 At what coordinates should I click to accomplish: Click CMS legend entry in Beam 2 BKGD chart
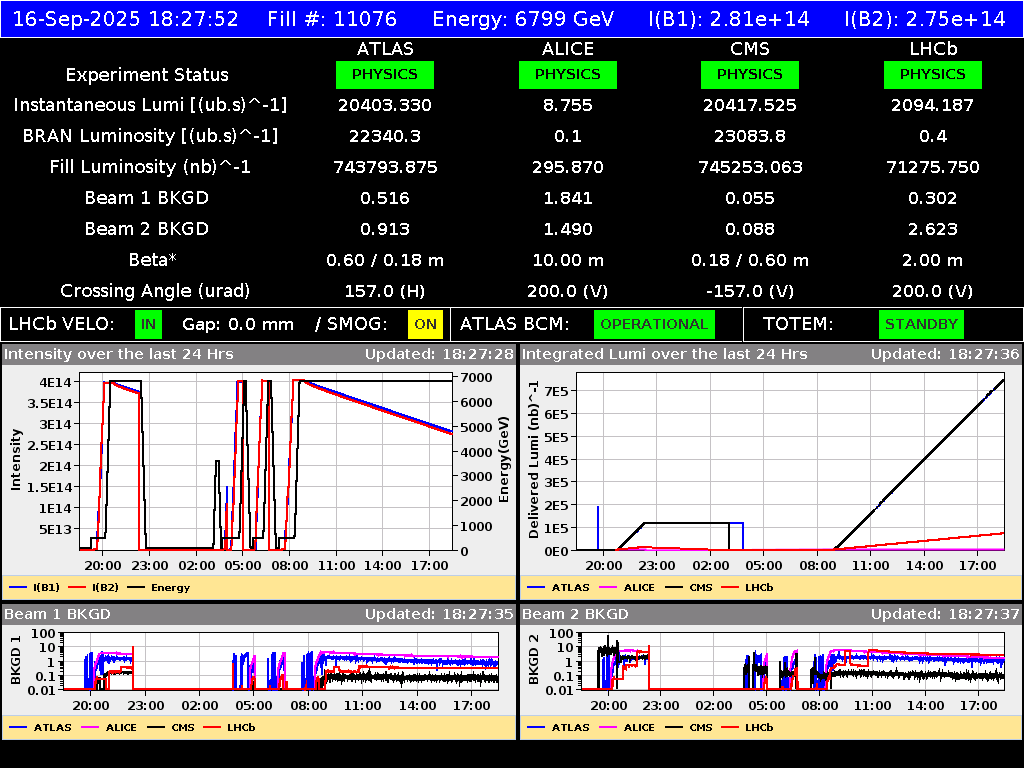pos(689,727)
